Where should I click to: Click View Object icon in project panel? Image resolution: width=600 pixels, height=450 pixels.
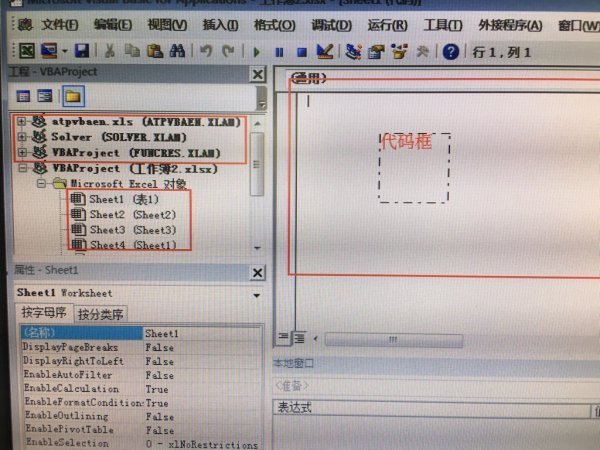tap(45, 96)
